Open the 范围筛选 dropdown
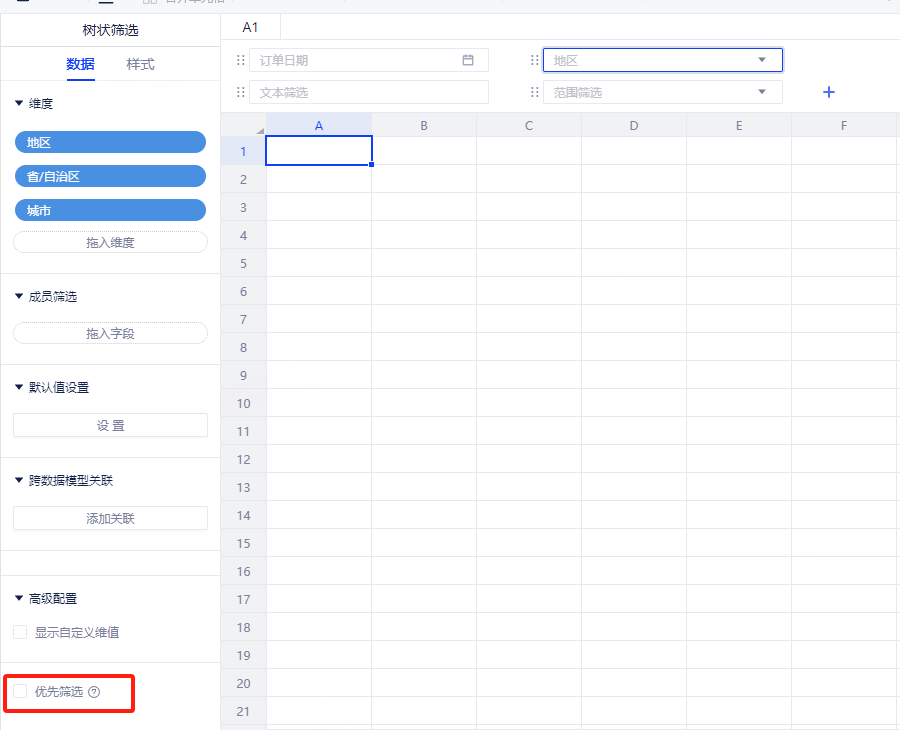 762,92
